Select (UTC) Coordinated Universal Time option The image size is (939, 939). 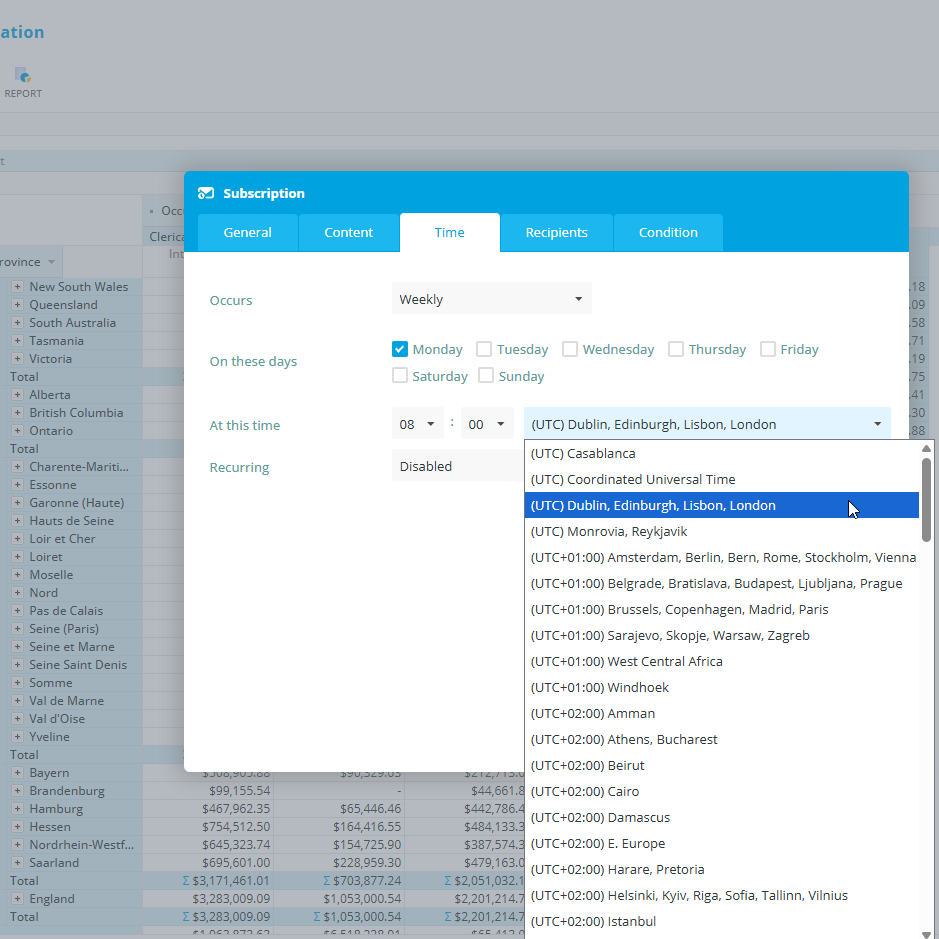coord(633,479)
